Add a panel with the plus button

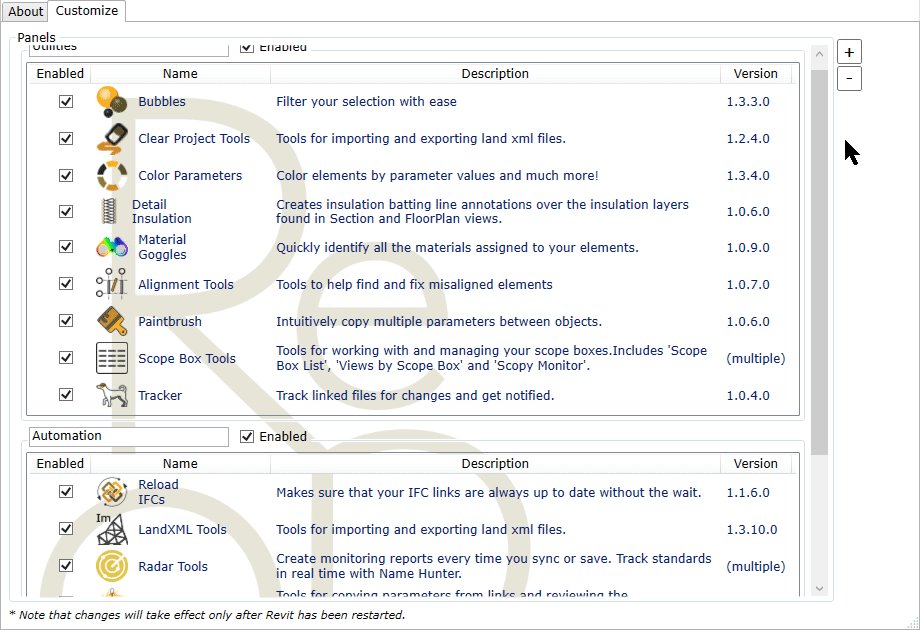849,52
